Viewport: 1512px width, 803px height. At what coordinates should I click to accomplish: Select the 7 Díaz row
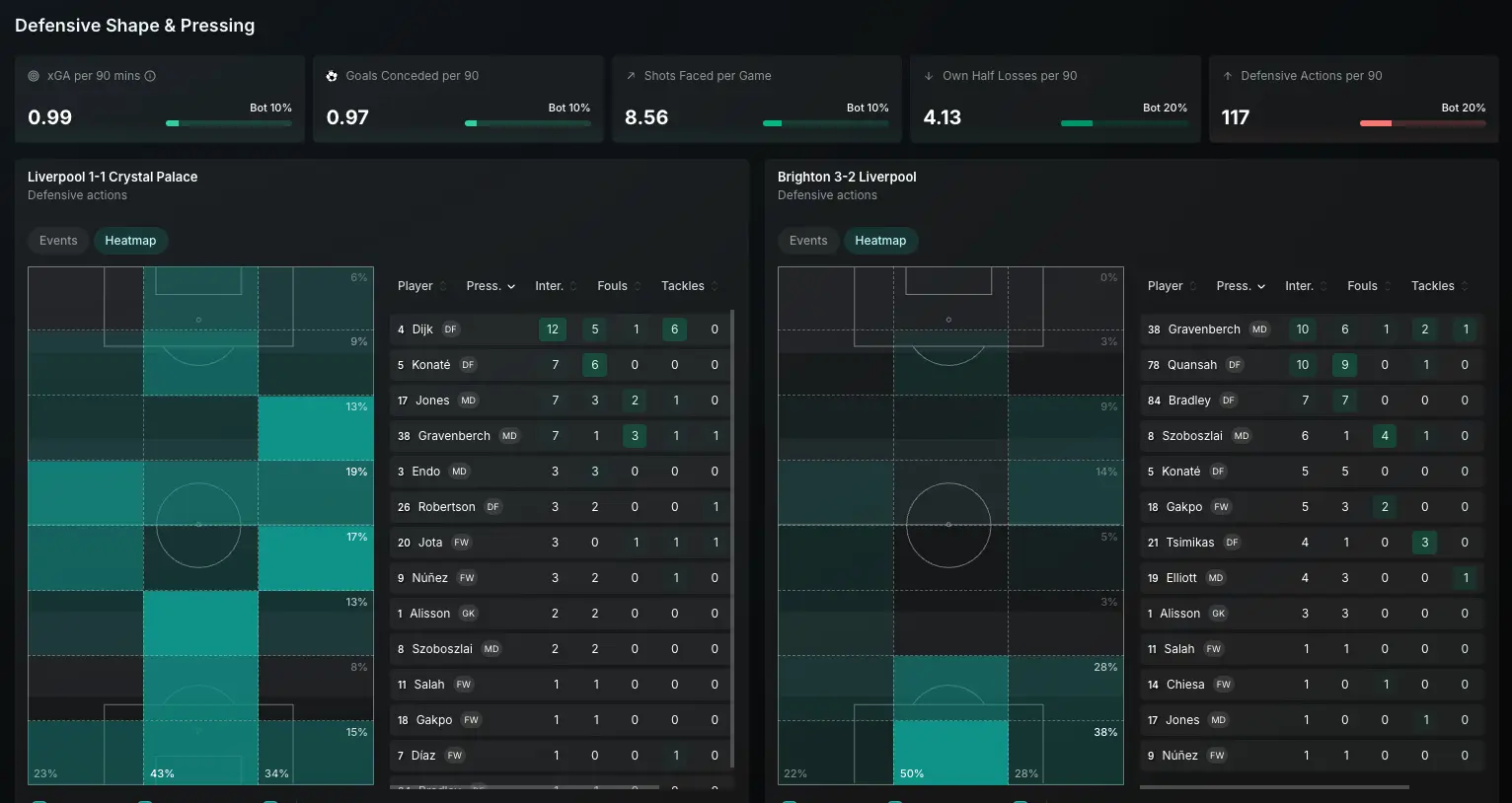click(560, 756)
